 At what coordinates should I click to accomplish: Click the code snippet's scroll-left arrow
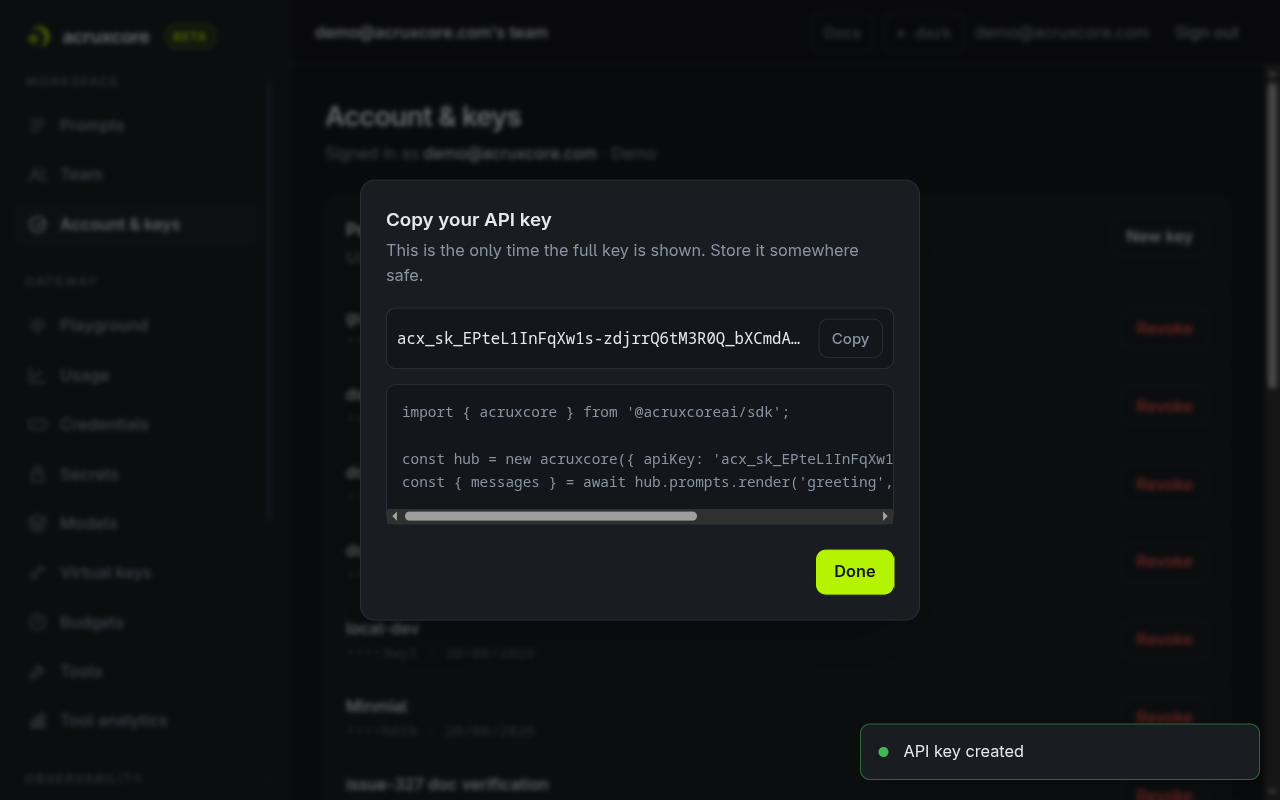(395, 516)
